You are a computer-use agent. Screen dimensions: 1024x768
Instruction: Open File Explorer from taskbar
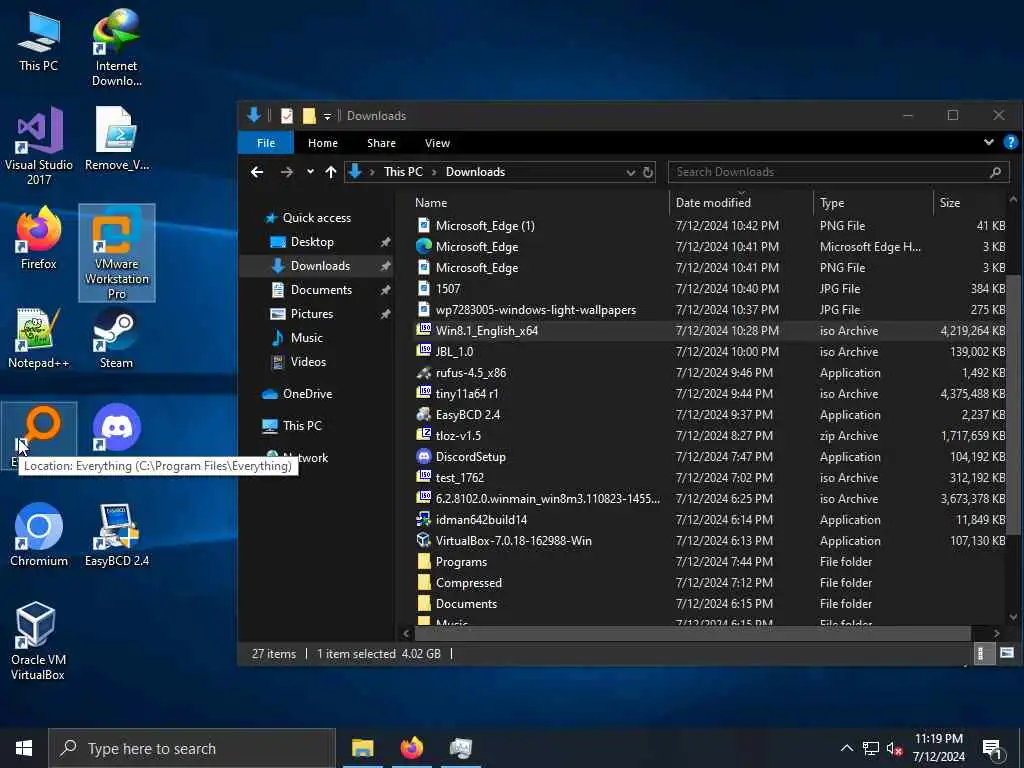[x=363, y=748]
